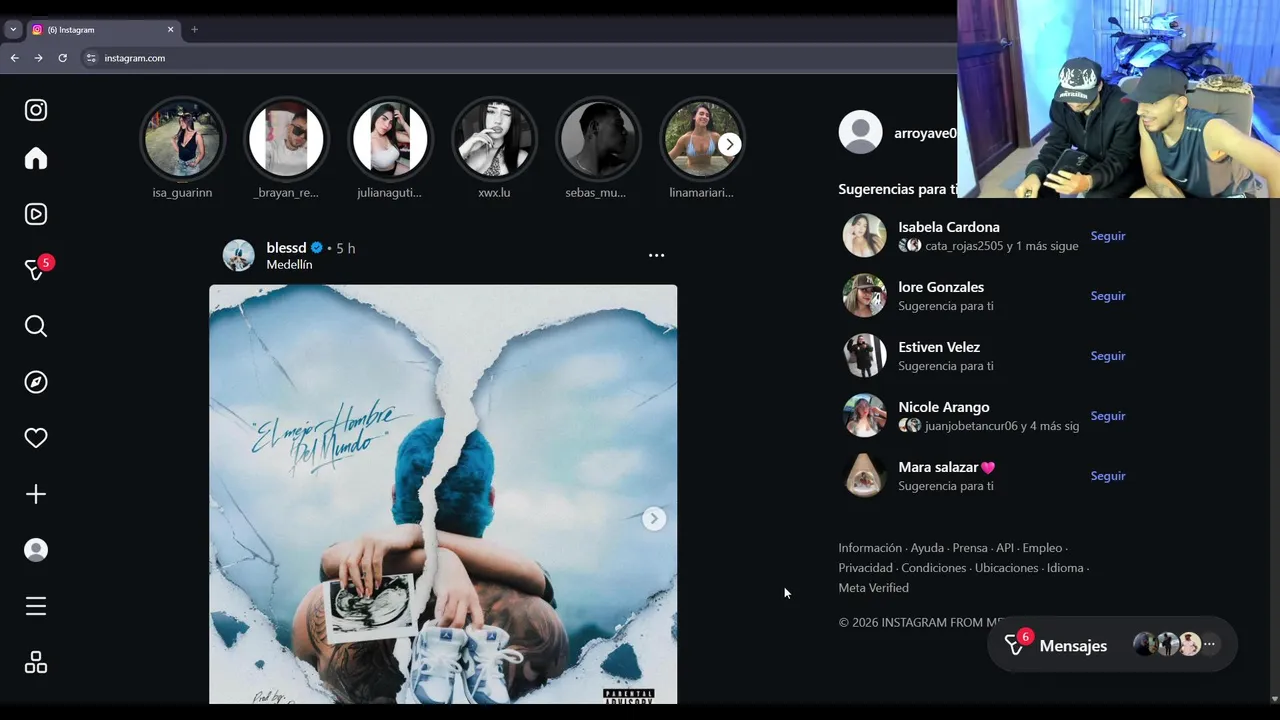This screenshot has height=720, width=1280.
Task: Follow Estiven Velez
Action: pos(1108,356)
